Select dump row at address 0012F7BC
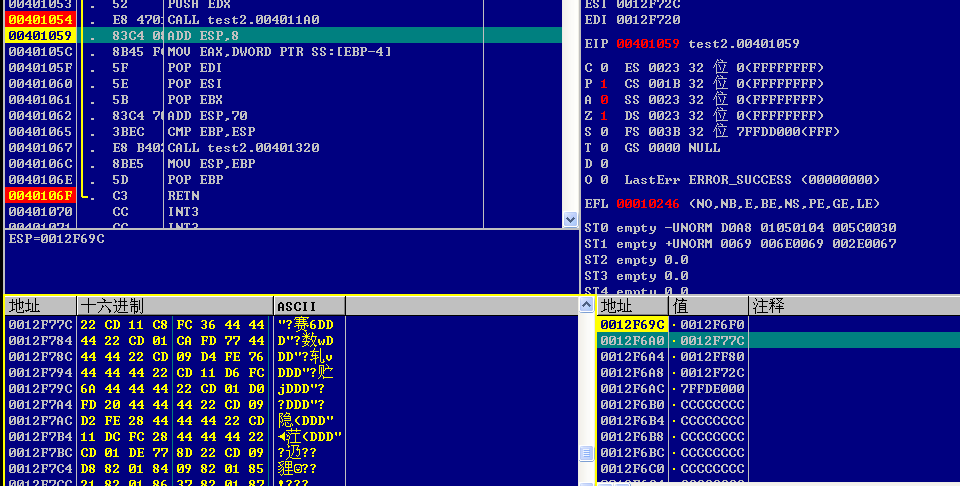Screen dimensions: 960x486 pos(176,452)
